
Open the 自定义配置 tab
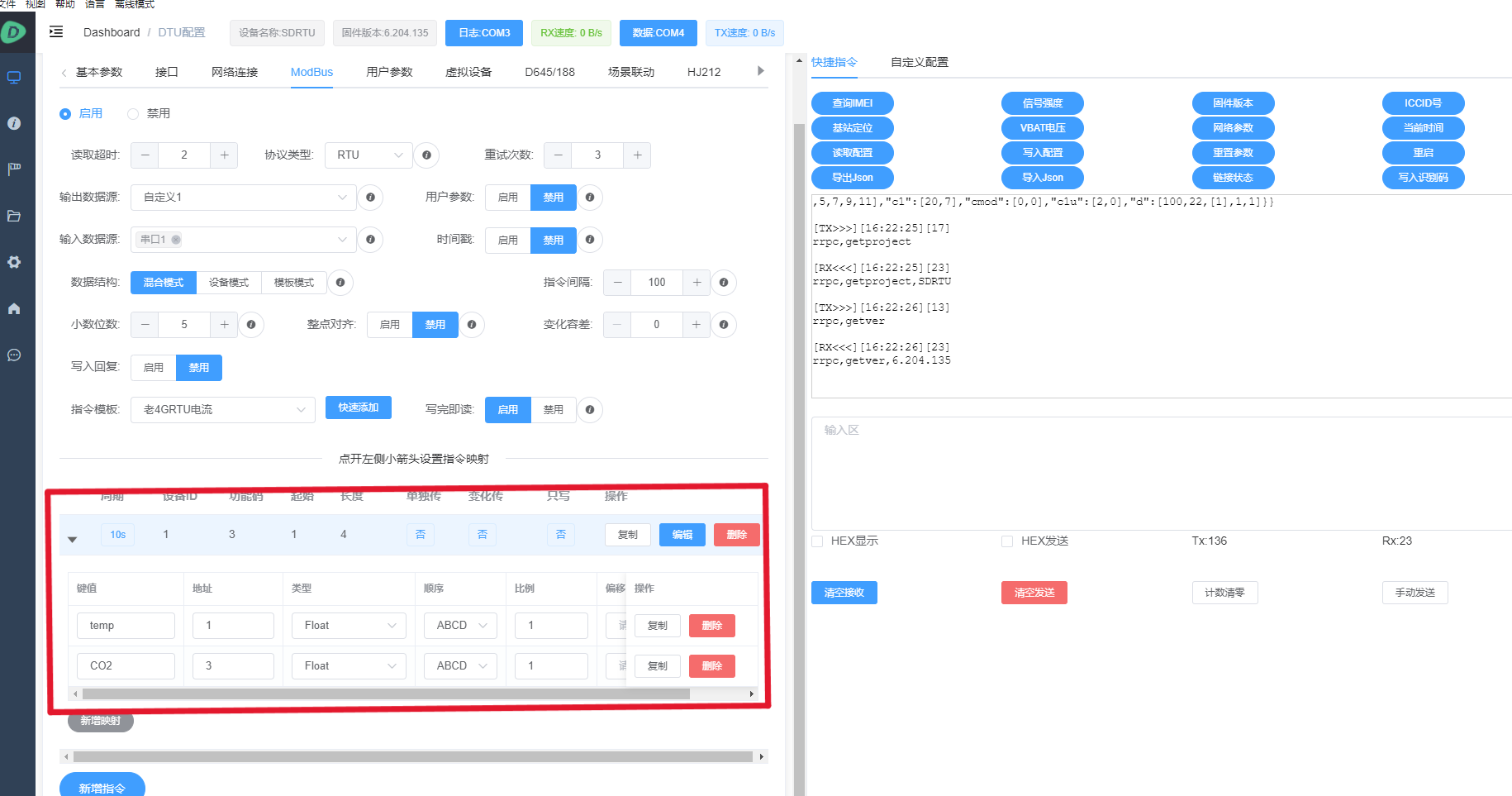(x=919, y=62)
